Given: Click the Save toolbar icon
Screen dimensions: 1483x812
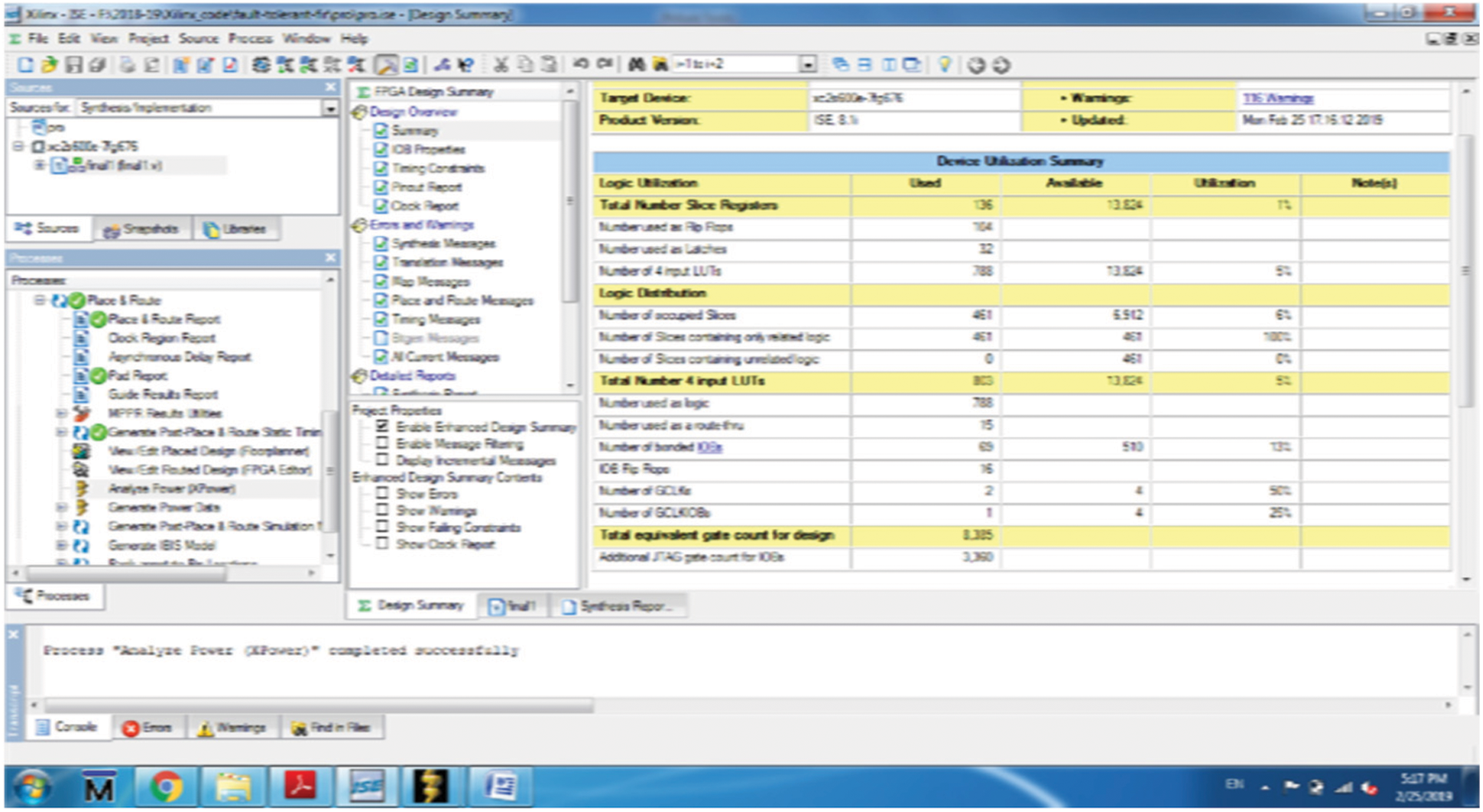Looking at the screenshot, I should point(74,65).
